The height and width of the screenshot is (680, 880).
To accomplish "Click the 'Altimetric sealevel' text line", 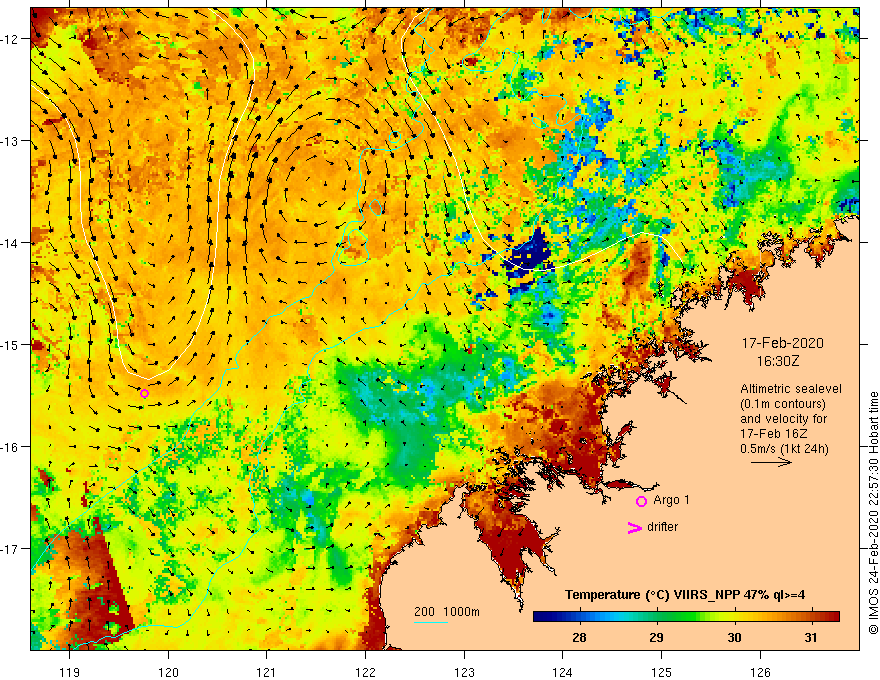I will pos(791,389).
